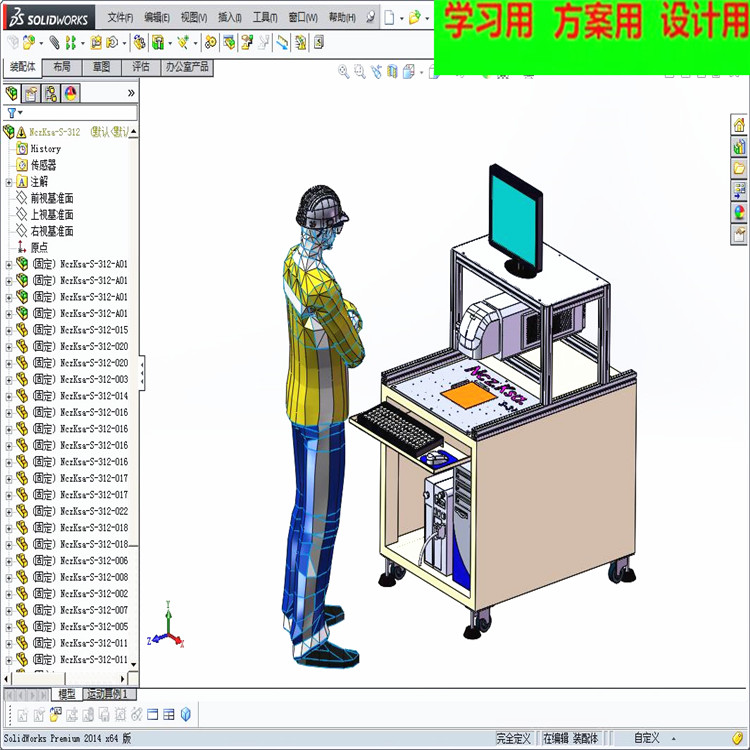Activate Zoom to Area tool

point(360,72)
